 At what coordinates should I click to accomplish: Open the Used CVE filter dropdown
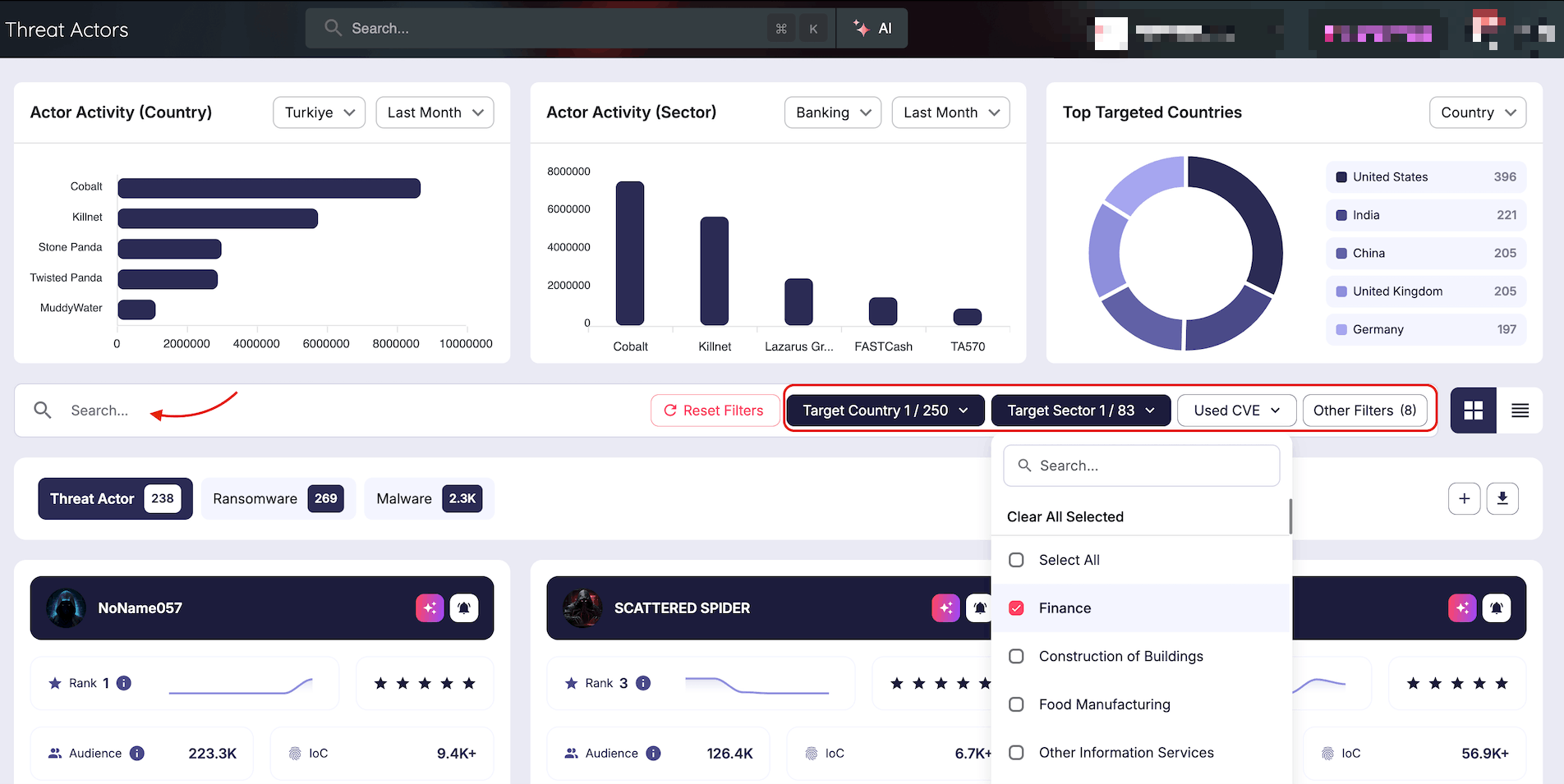coord(1237,410)
